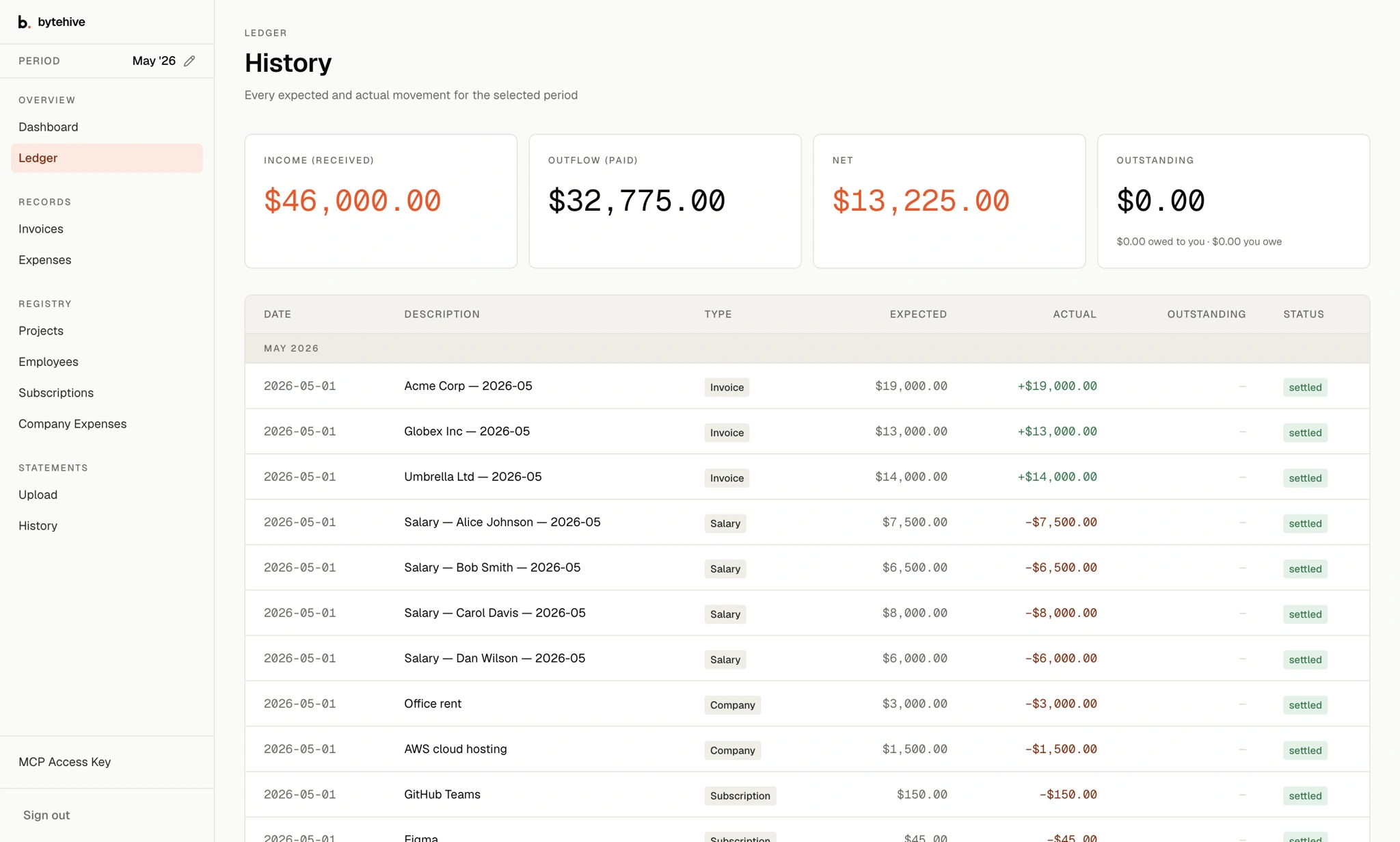This screenshot has height=842, width=1400.
Task: Open the Dashboard page
Action: coord(49,127)
